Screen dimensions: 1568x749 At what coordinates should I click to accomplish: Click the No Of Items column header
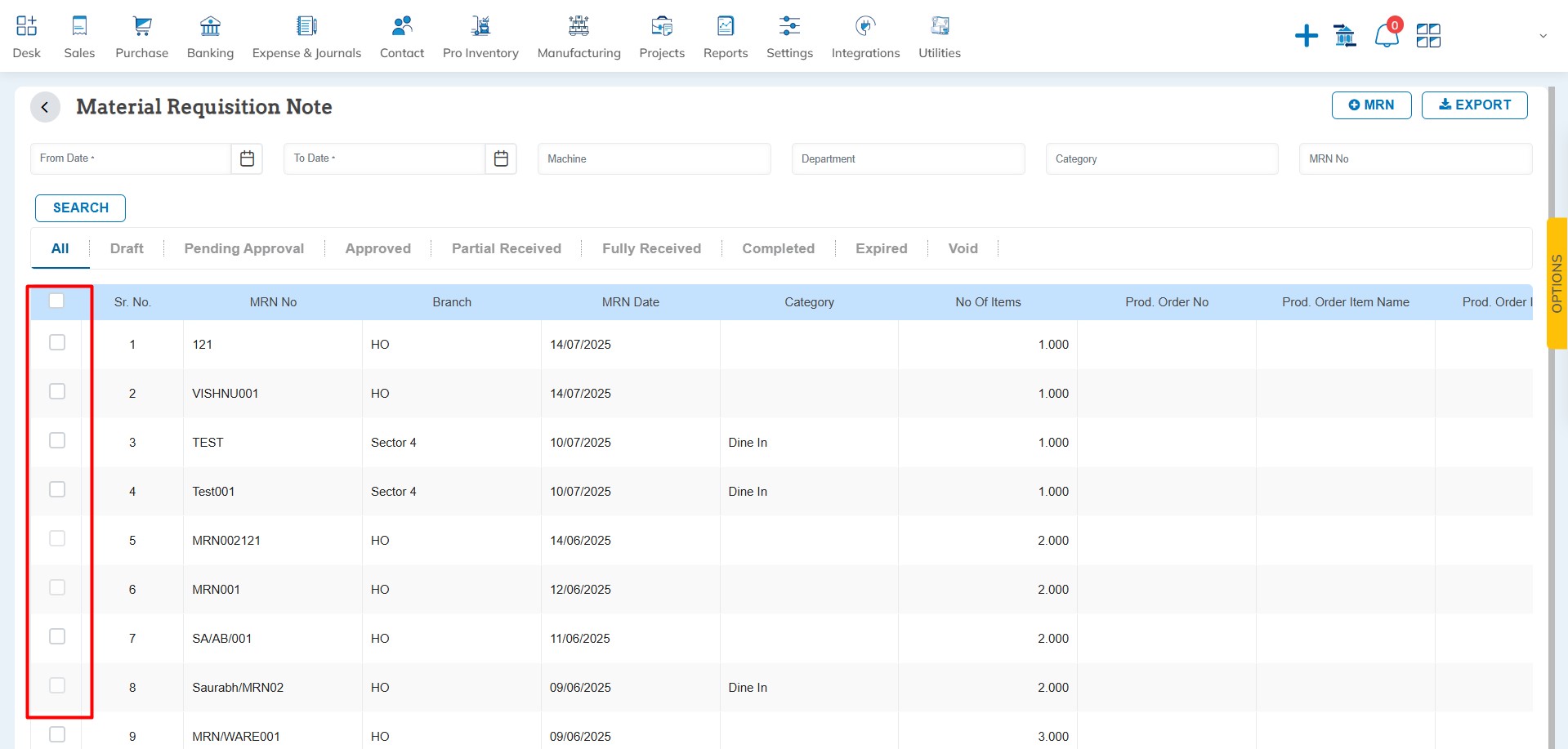click(x=988, y=302)
